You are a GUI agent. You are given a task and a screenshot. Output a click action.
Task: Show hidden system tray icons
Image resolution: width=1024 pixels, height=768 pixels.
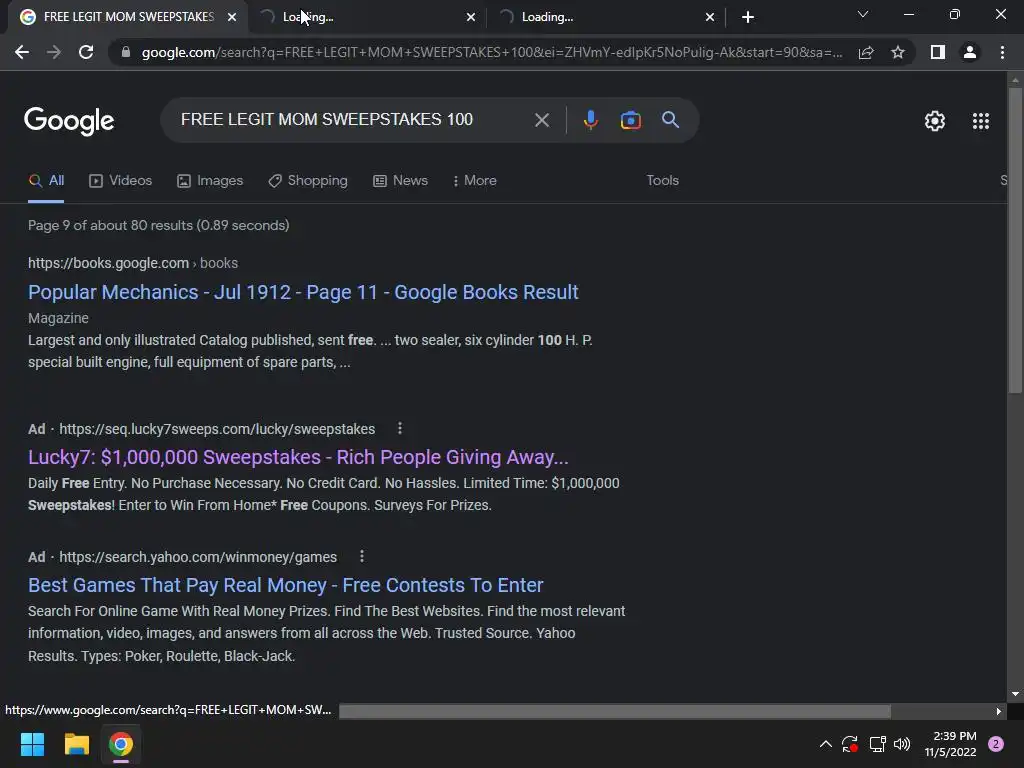tap(825, 744)
